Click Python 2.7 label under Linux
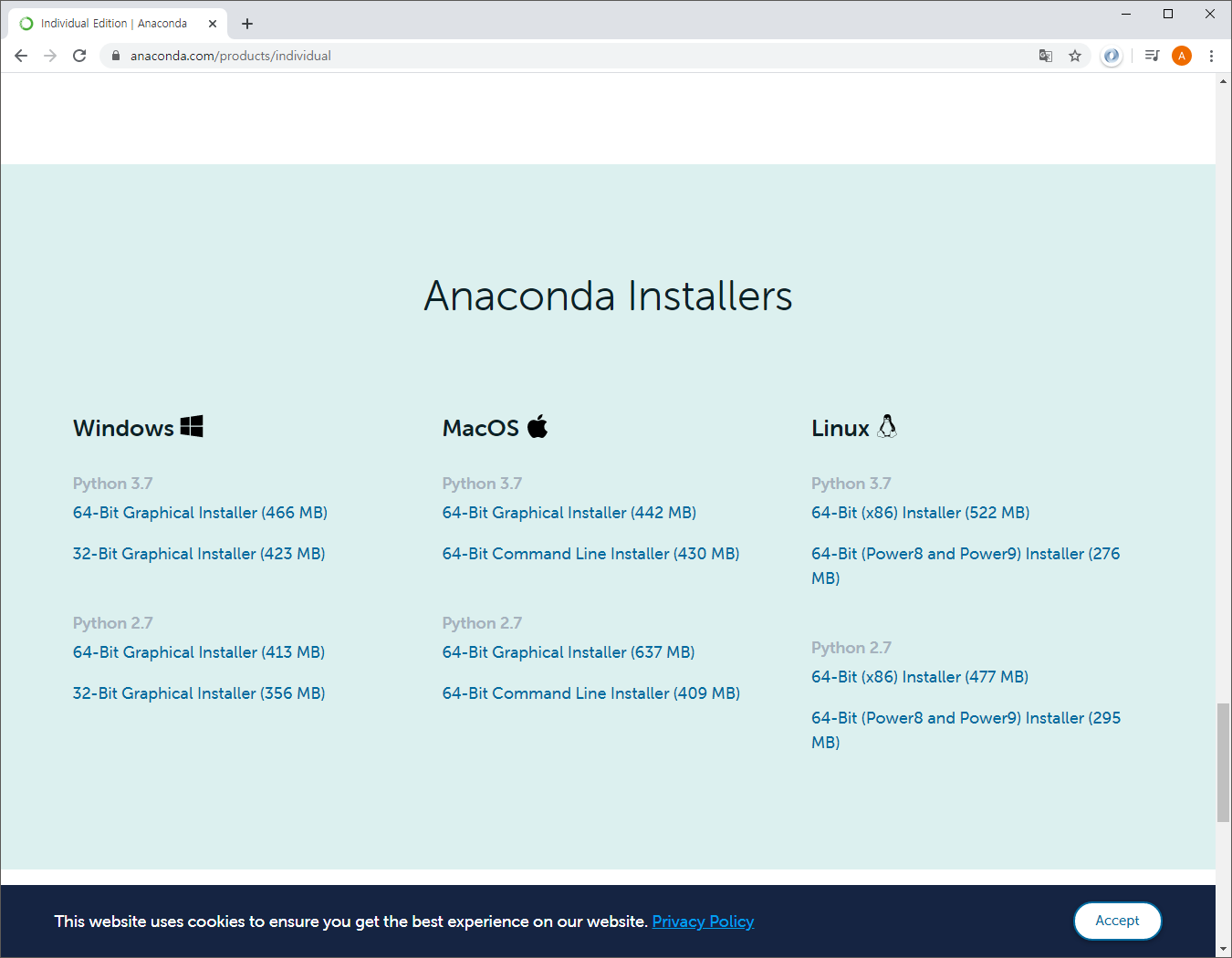1232x958 pixels. coord(851,648)
